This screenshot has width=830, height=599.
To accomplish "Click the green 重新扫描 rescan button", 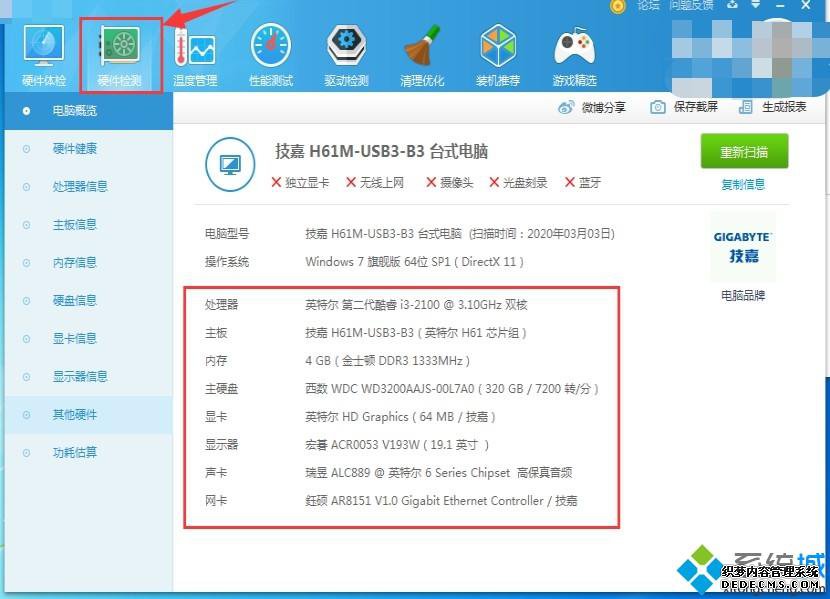I will click(x=744, y=151).
